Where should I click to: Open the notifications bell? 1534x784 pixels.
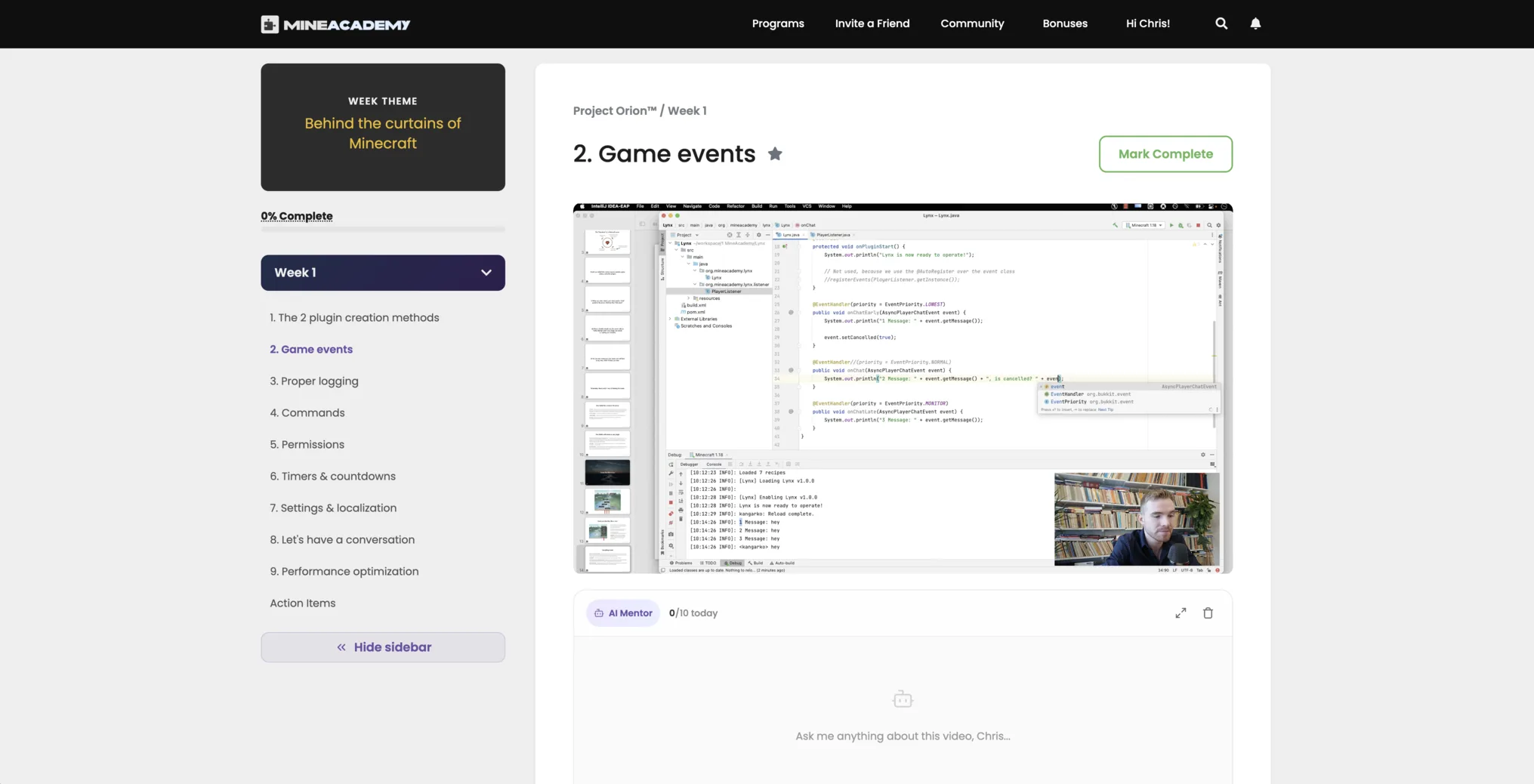point(1255,23)
